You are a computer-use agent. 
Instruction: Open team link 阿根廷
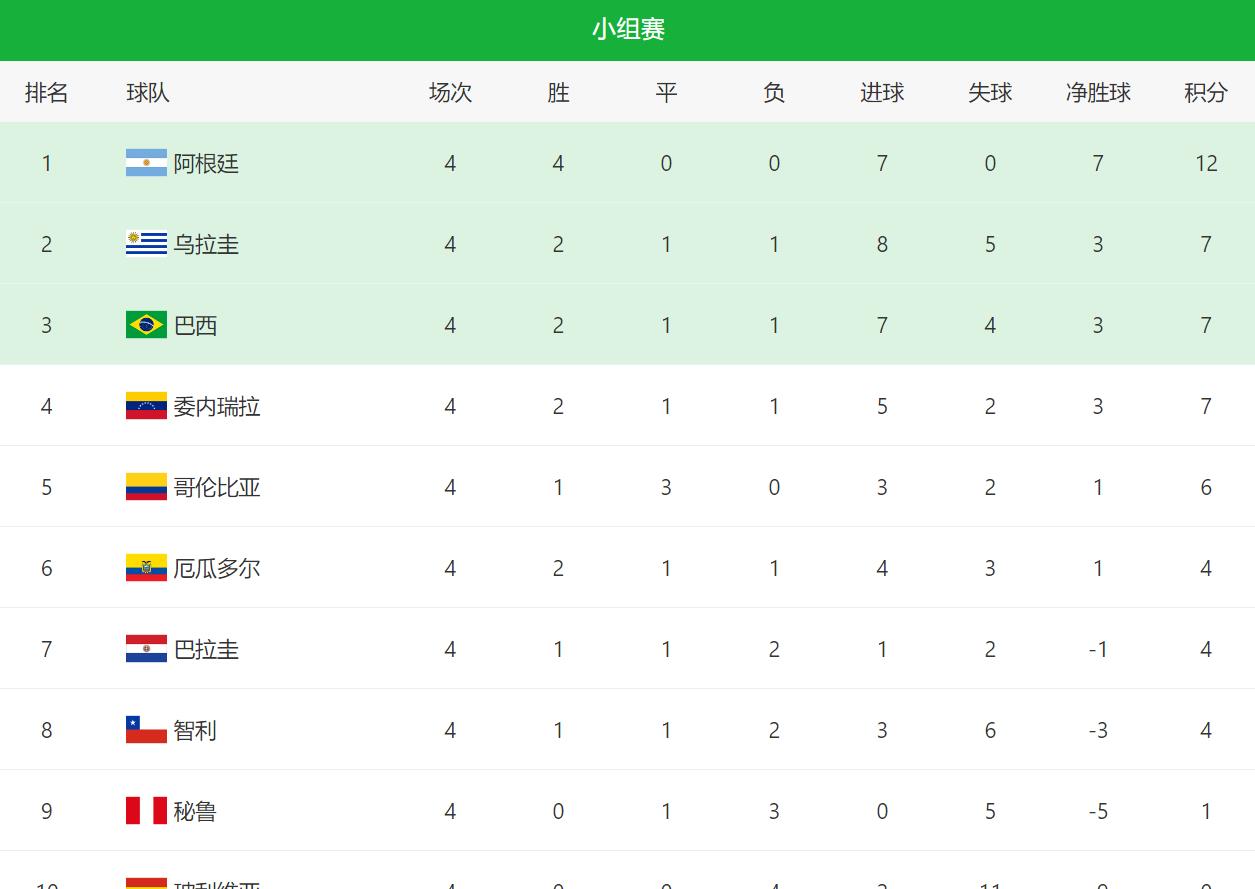point(206,163)
